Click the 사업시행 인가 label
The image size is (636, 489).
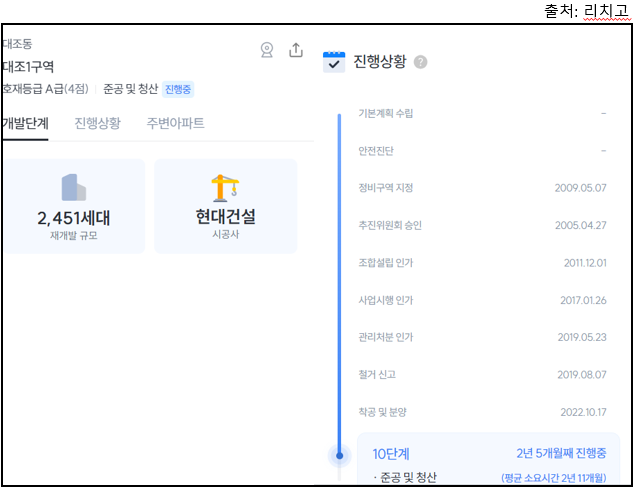pyautogui.click(x=385, y=300)
